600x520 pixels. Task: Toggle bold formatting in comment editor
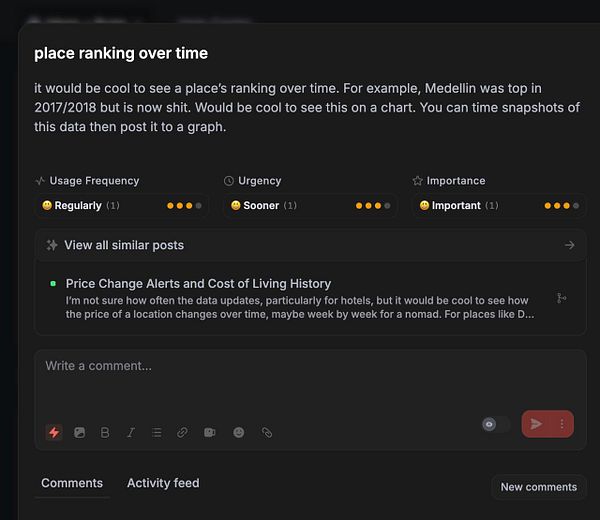105,432
